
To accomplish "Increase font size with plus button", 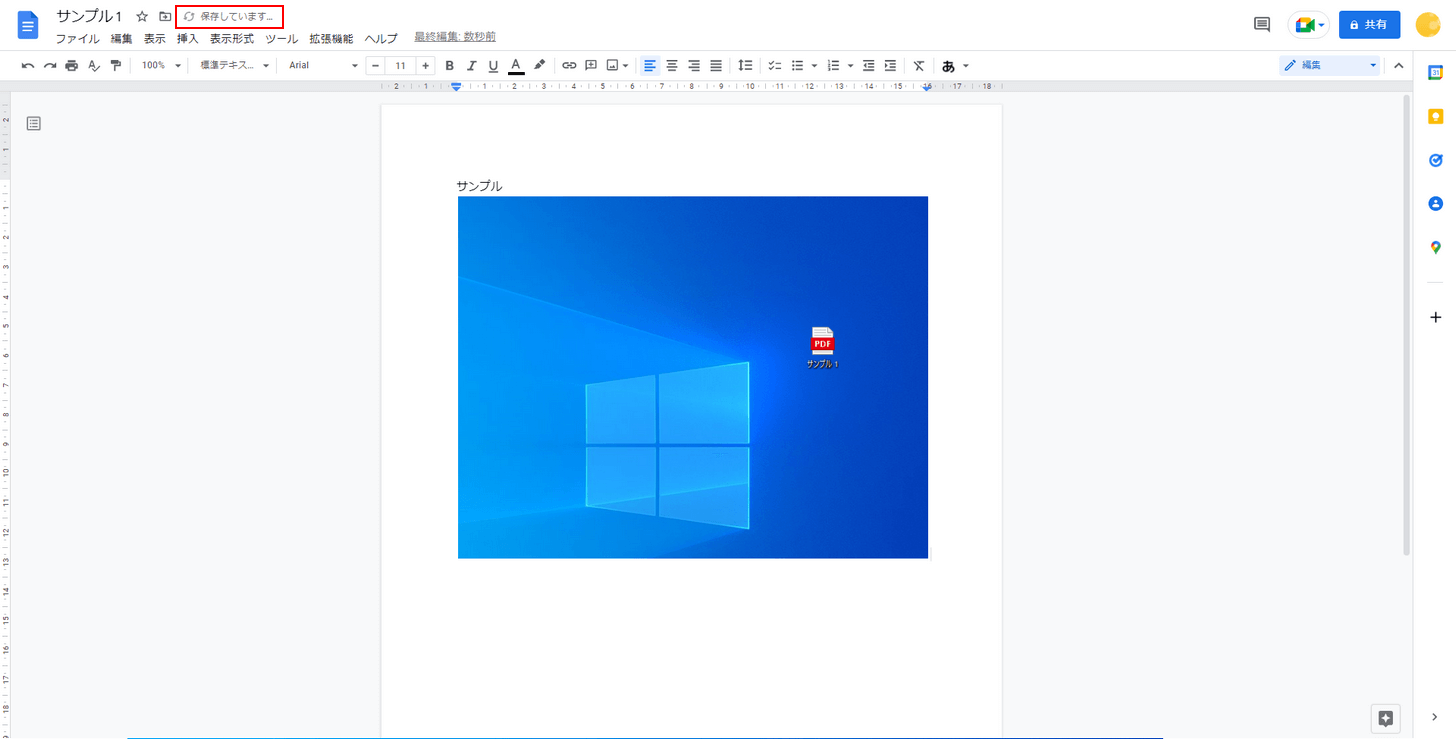I will click(x=425, y=66).
